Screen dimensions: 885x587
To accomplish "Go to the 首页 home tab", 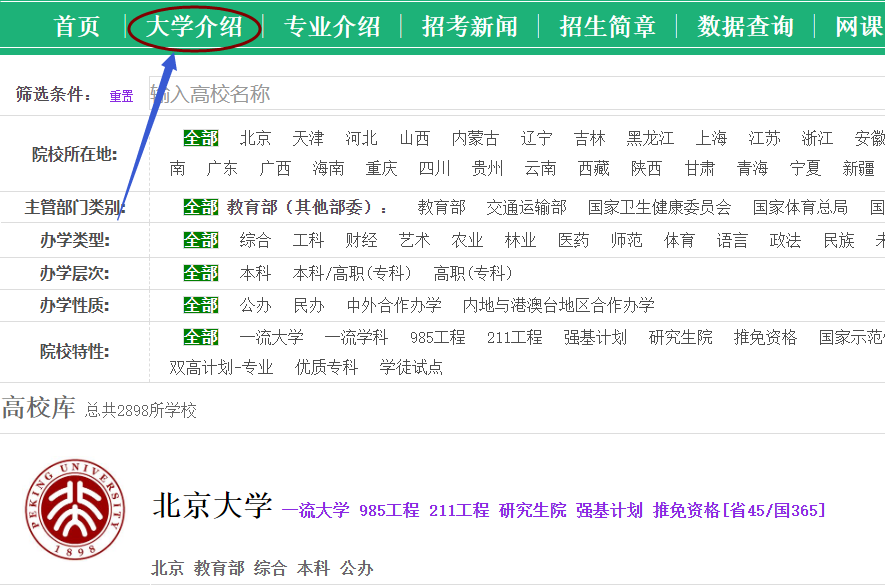I will [77, 27].
